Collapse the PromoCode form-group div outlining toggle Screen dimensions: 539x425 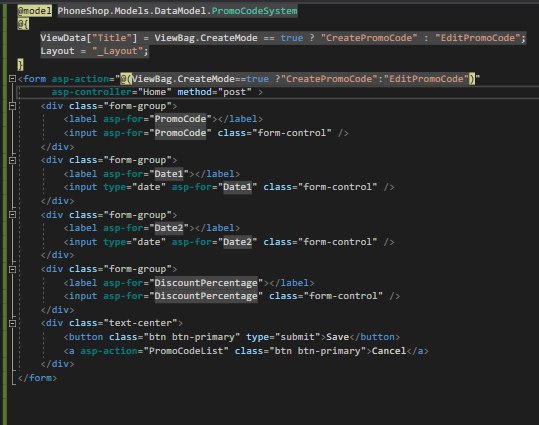tap(12, 106)
